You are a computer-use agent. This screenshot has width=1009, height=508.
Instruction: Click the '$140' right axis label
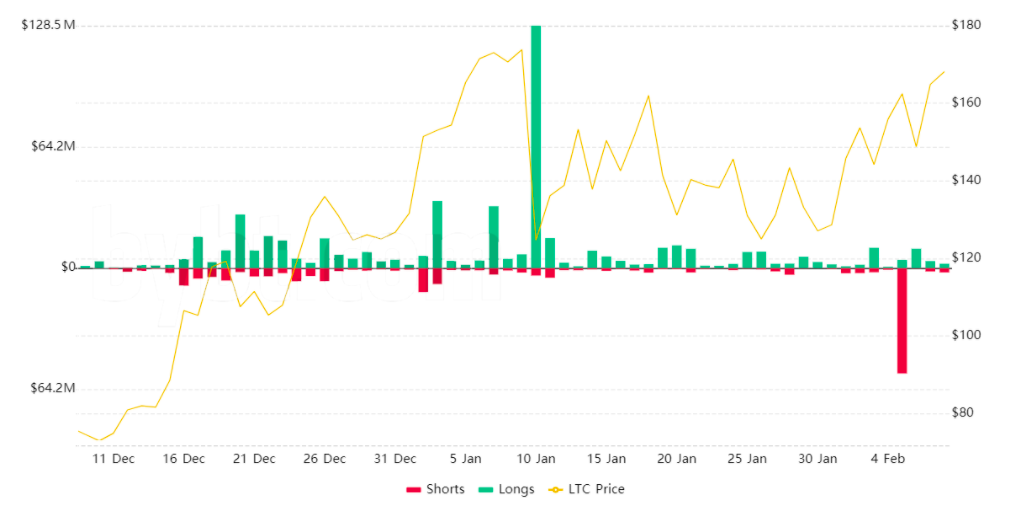pyautogui.click(x=967, y=180)
